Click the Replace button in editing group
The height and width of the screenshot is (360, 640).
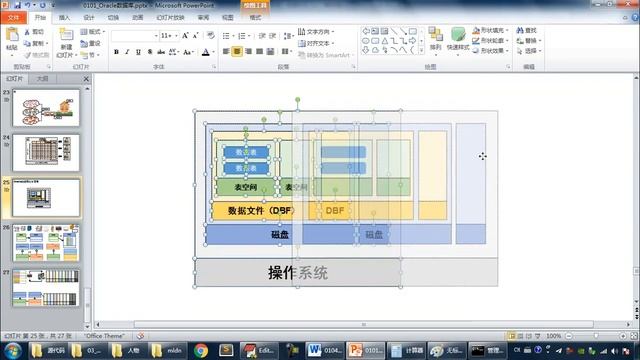[529, 40]
